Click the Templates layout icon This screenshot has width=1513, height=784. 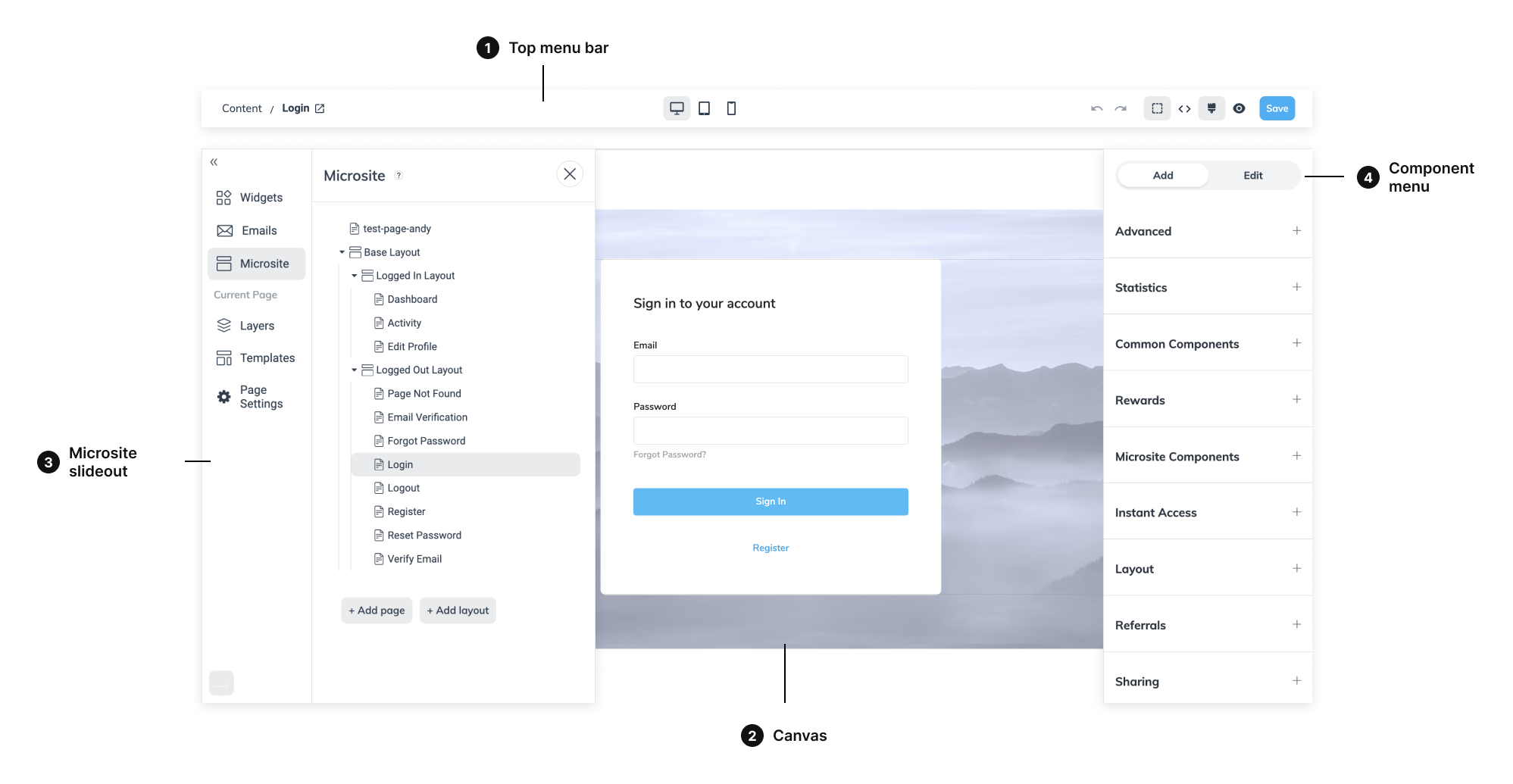click(x=224, y=358)
